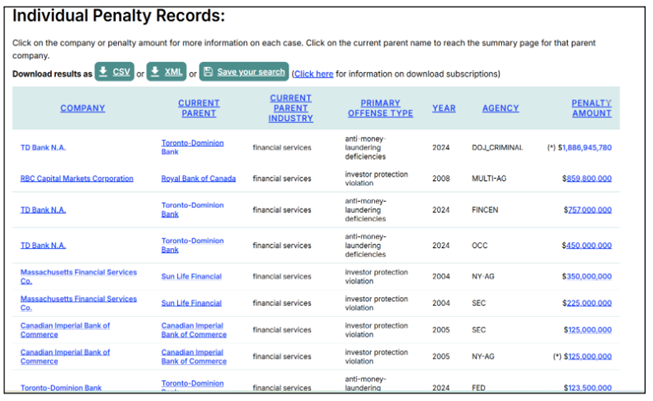
Task: Sort by PENALTY AMOUNT column header
Action: click(x=591, y=108)
